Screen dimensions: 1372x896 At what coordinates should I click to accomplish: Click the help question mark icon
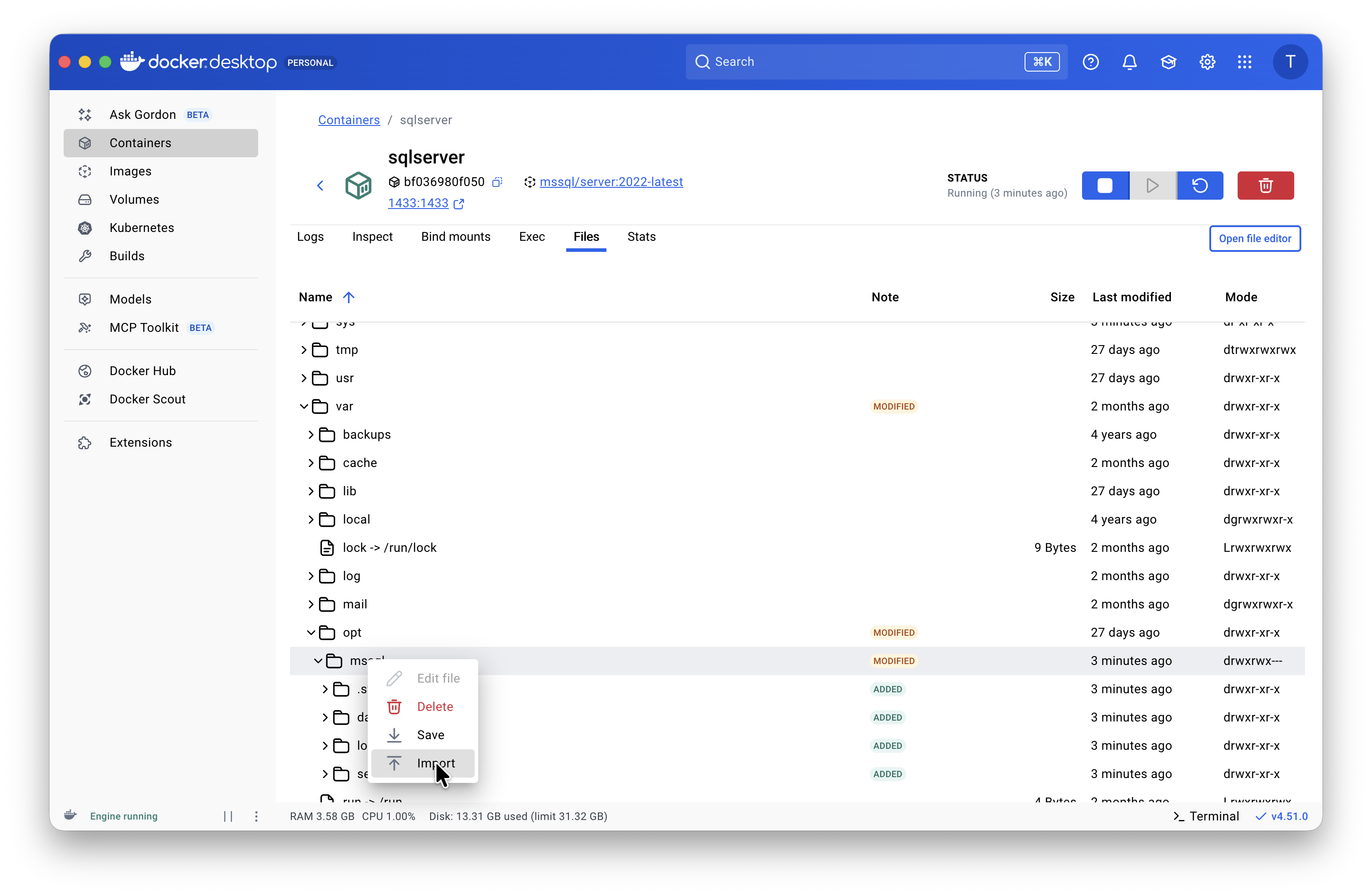tap(1090, 62)
